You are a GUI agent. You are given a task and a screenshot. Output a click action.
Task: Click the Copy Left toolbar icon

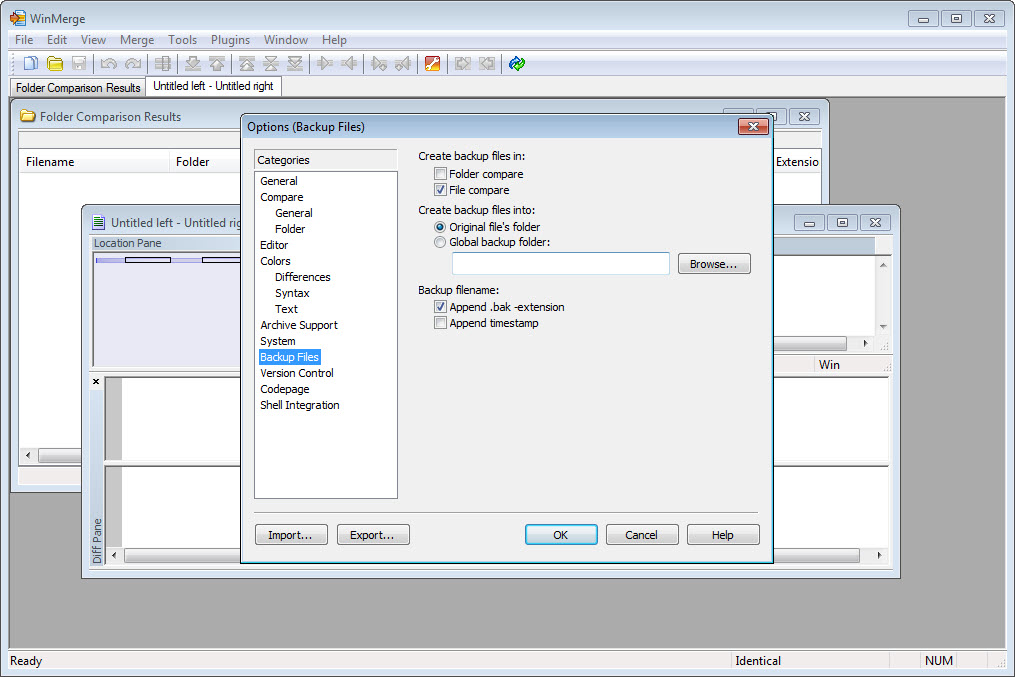350,63
